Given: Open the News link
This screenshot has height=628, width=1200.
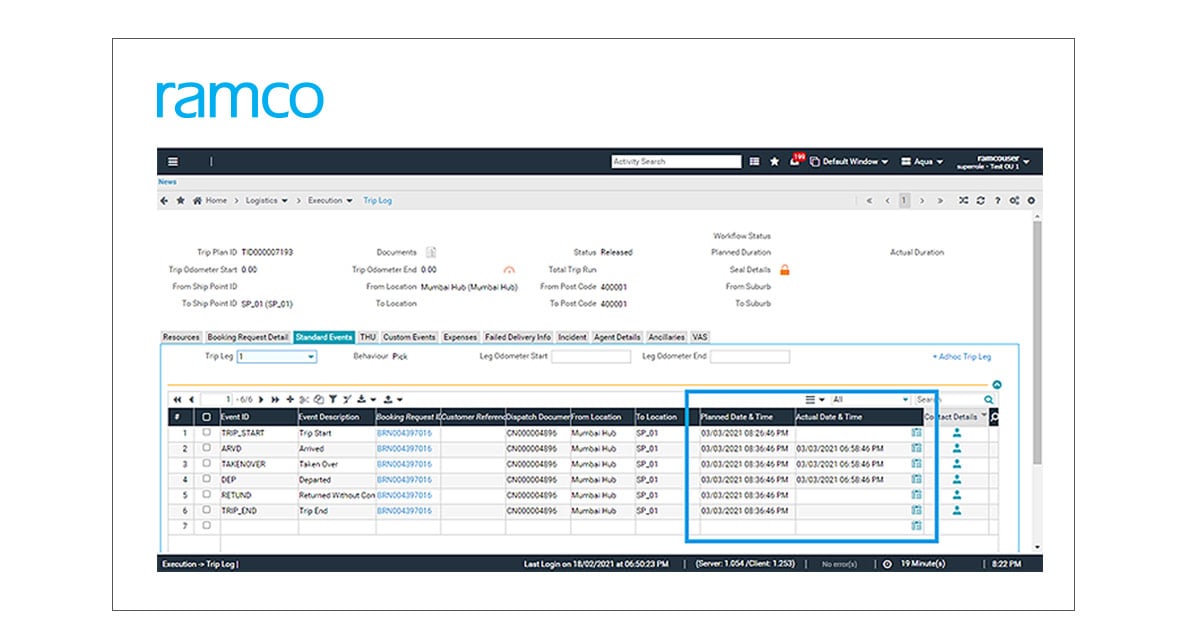Looking at the screenshot, I should pos(167,182).
